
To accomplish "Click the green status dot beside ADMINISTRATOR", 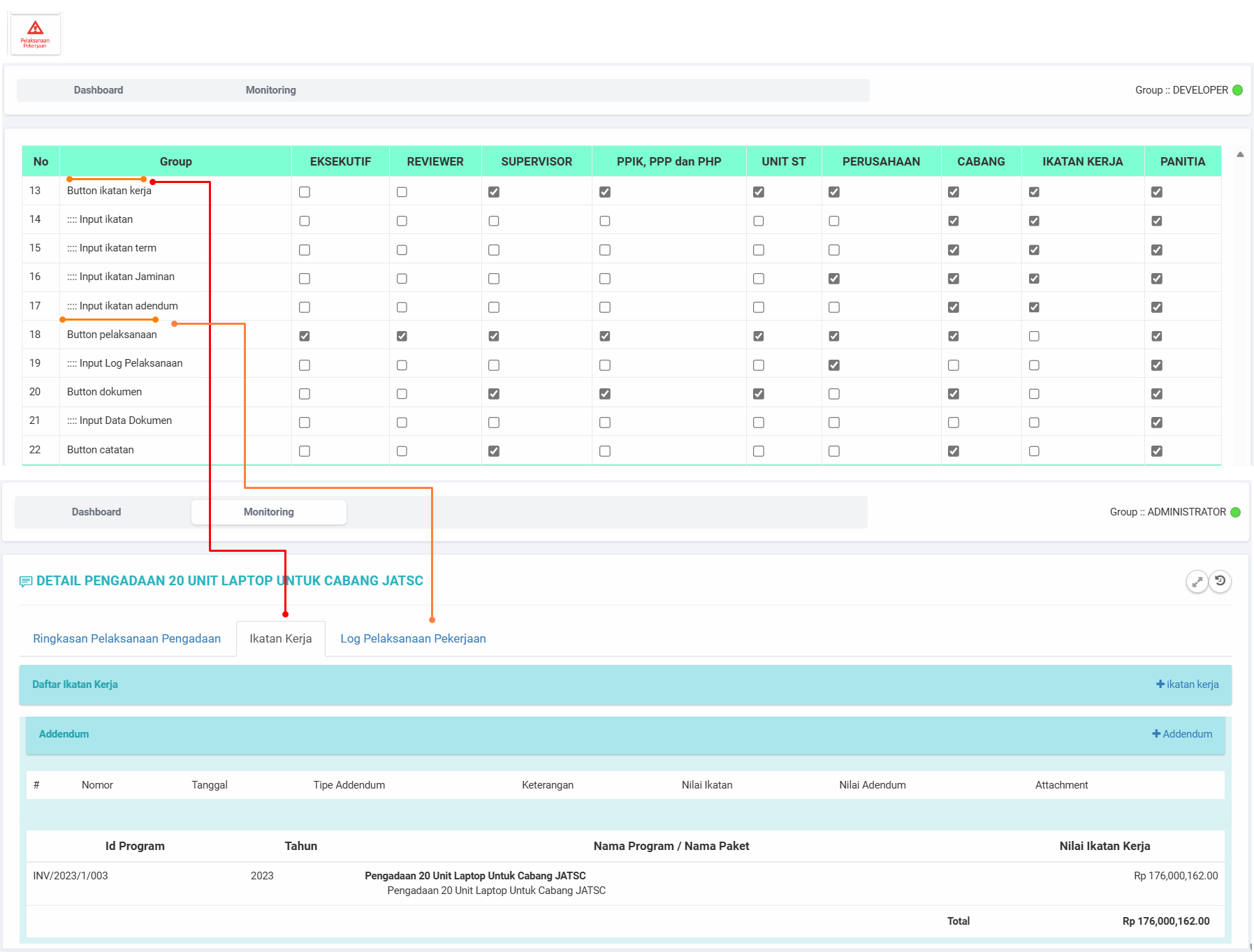I will click(x=1235, y=512).
